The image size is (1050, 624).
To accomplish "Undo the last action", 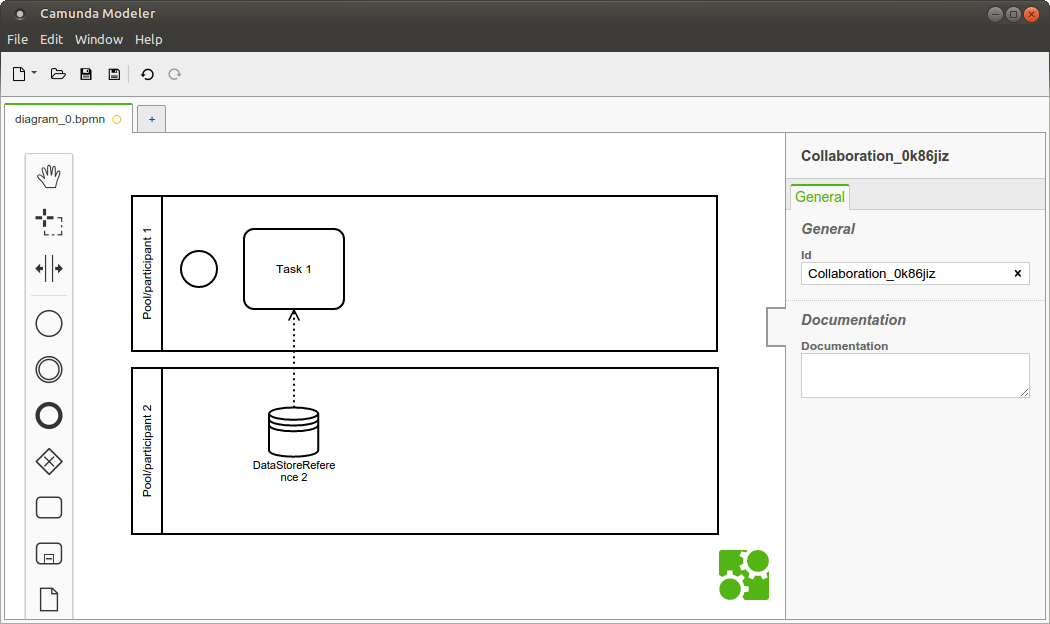I will 147,74.
